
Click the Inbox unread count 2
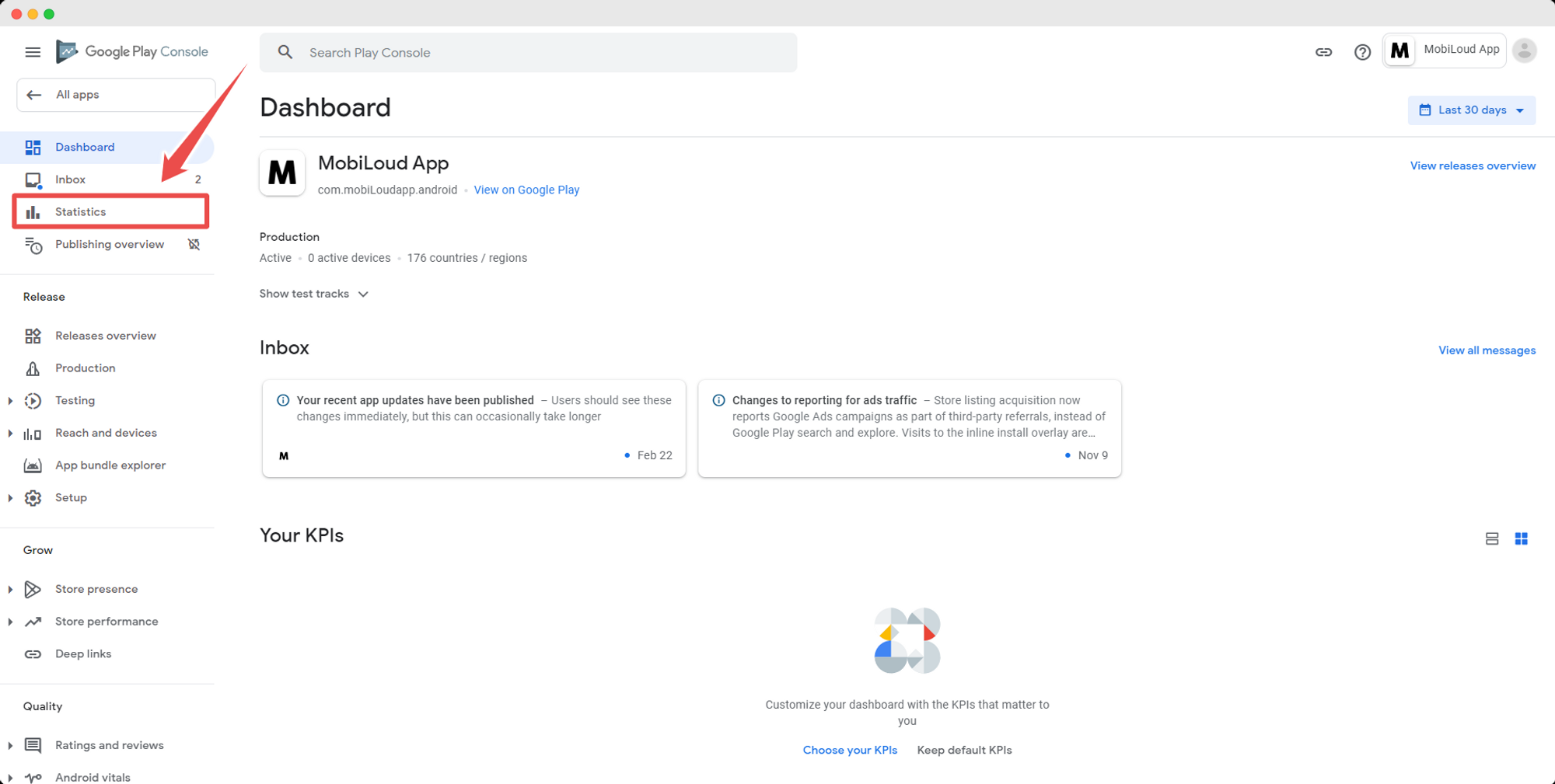(x=198, y=179)
